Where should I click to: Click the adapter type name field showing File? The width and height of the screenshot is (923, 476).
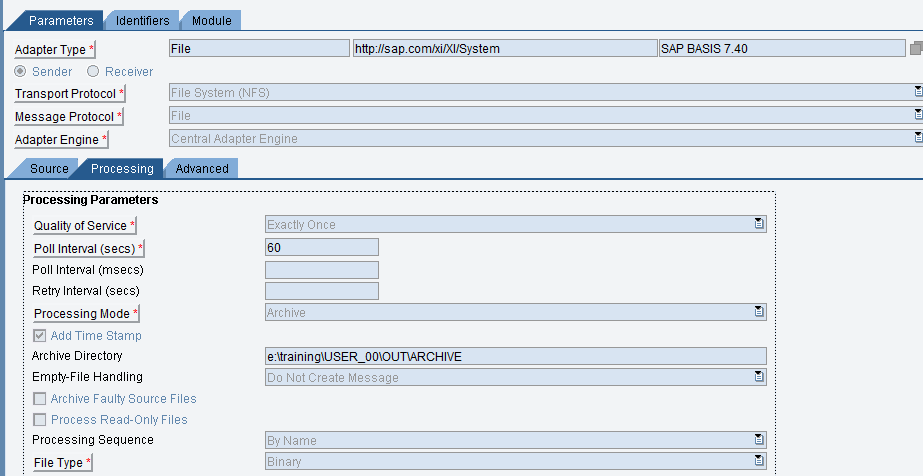pyautogui.click(x=259, y=48)
